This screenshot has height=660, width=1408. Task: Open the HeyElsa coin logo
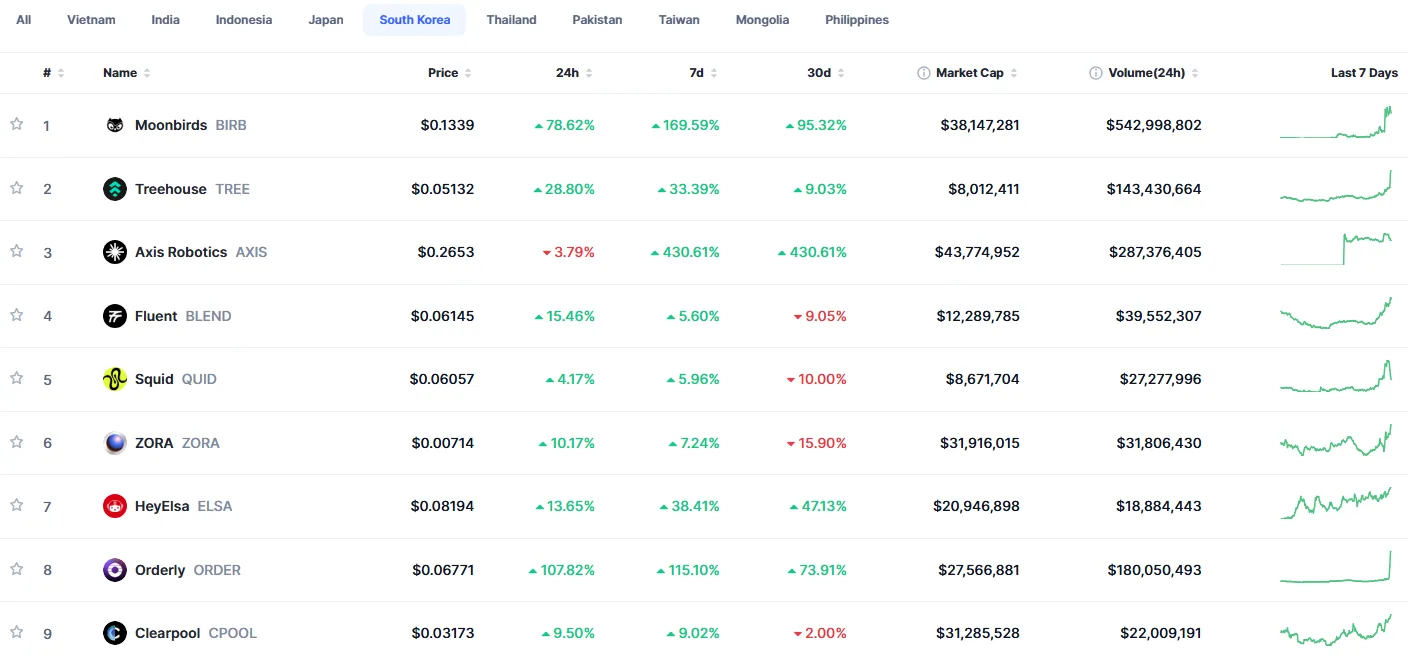115,506
